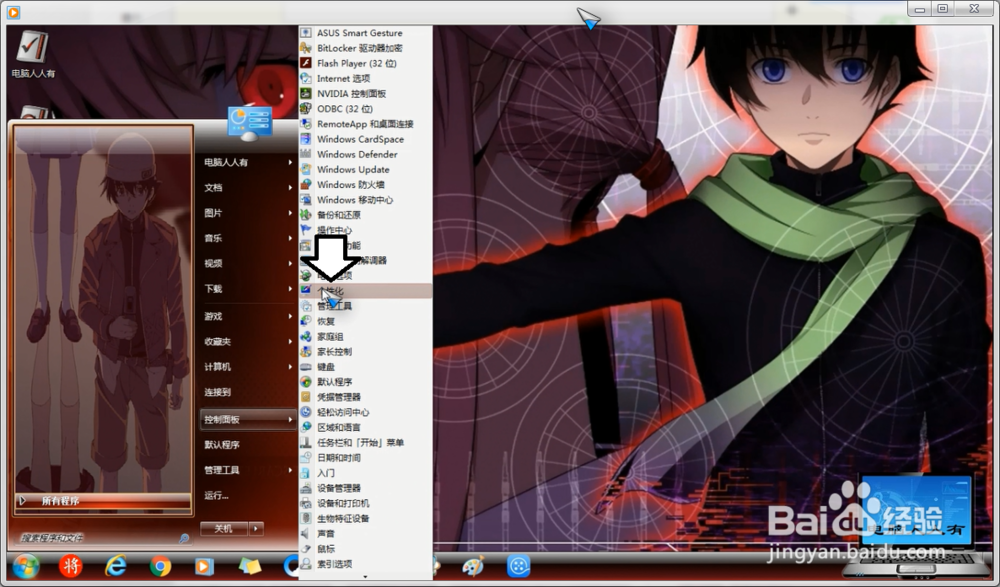
Task: Expand the 游戏 submenu arrow
Action: [290, 316]
